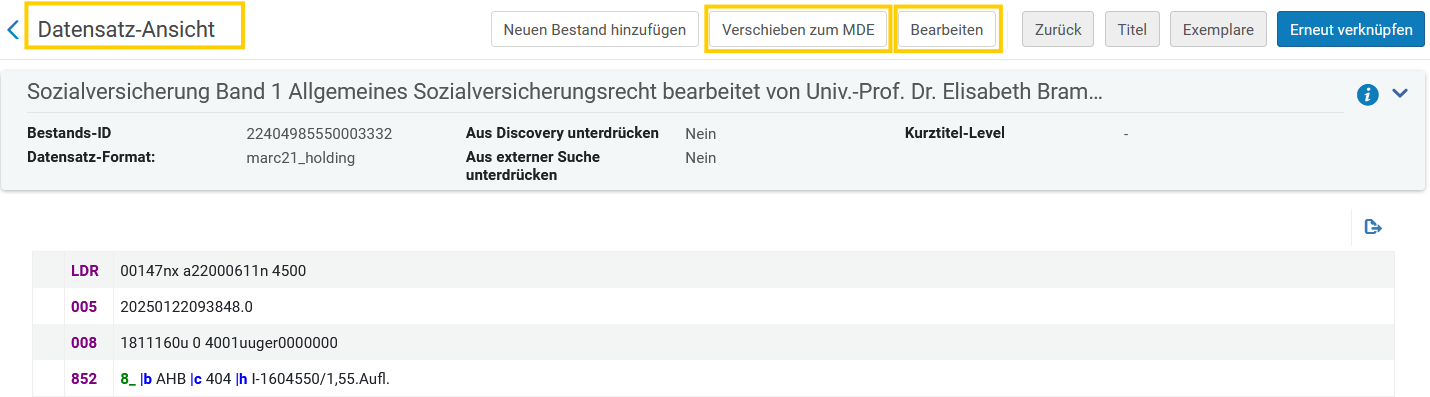
Task: Select the LDR field tag
Action: coord(85,270)
